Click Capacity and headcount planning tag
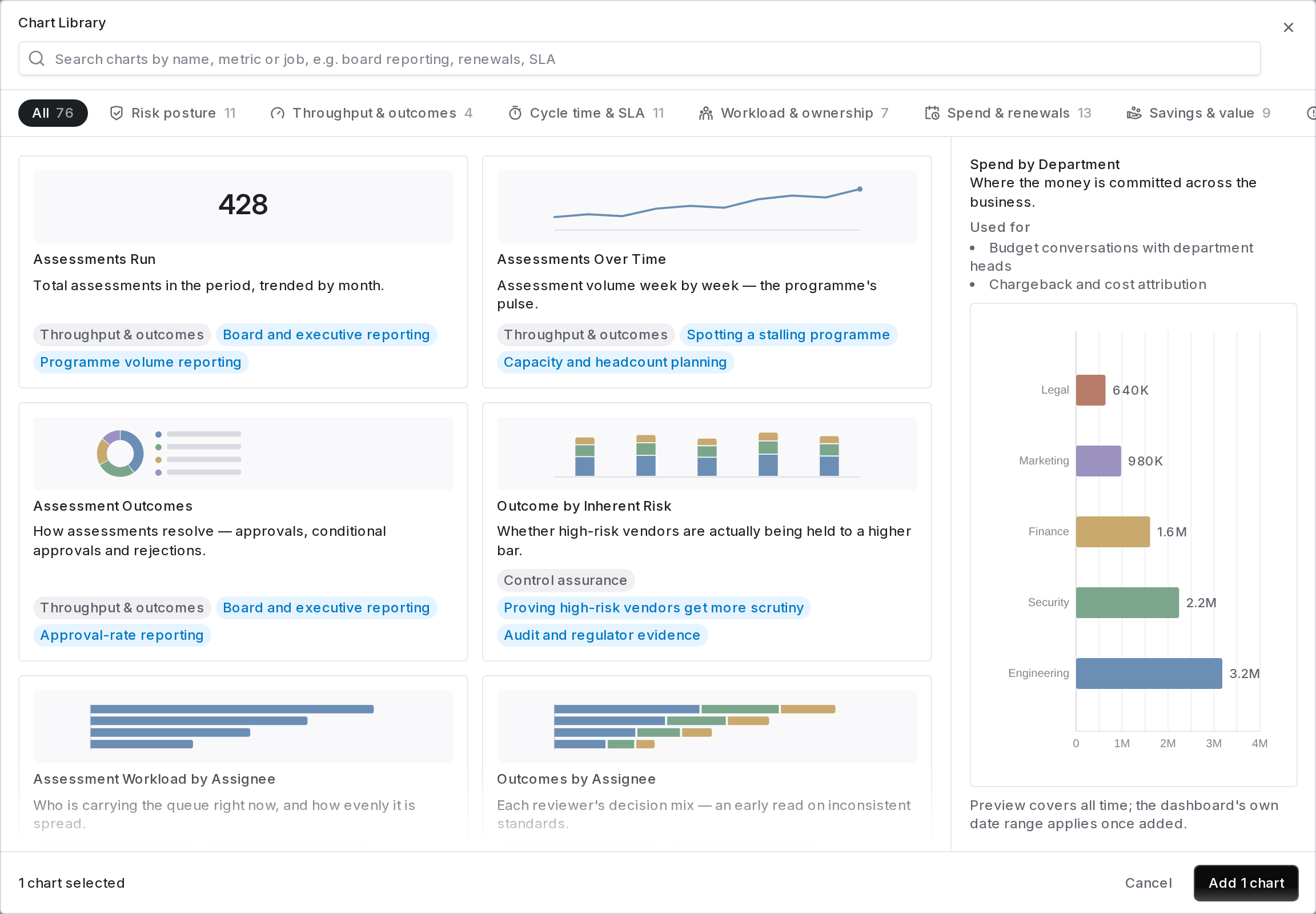 (x=615, y=362)
